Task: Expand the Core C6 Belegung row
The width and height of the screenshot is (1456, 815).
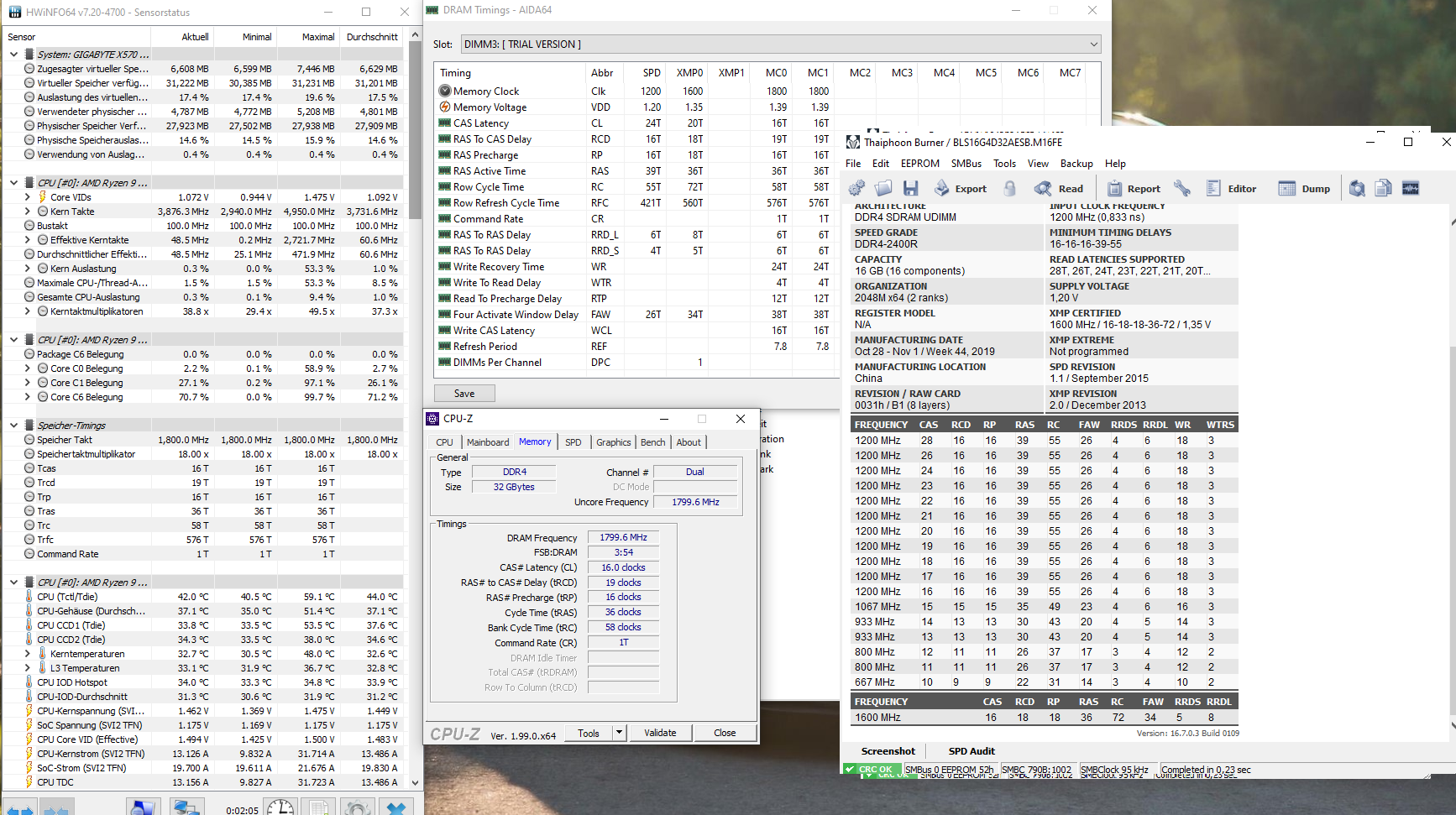Action: click(x=28, y=397)
